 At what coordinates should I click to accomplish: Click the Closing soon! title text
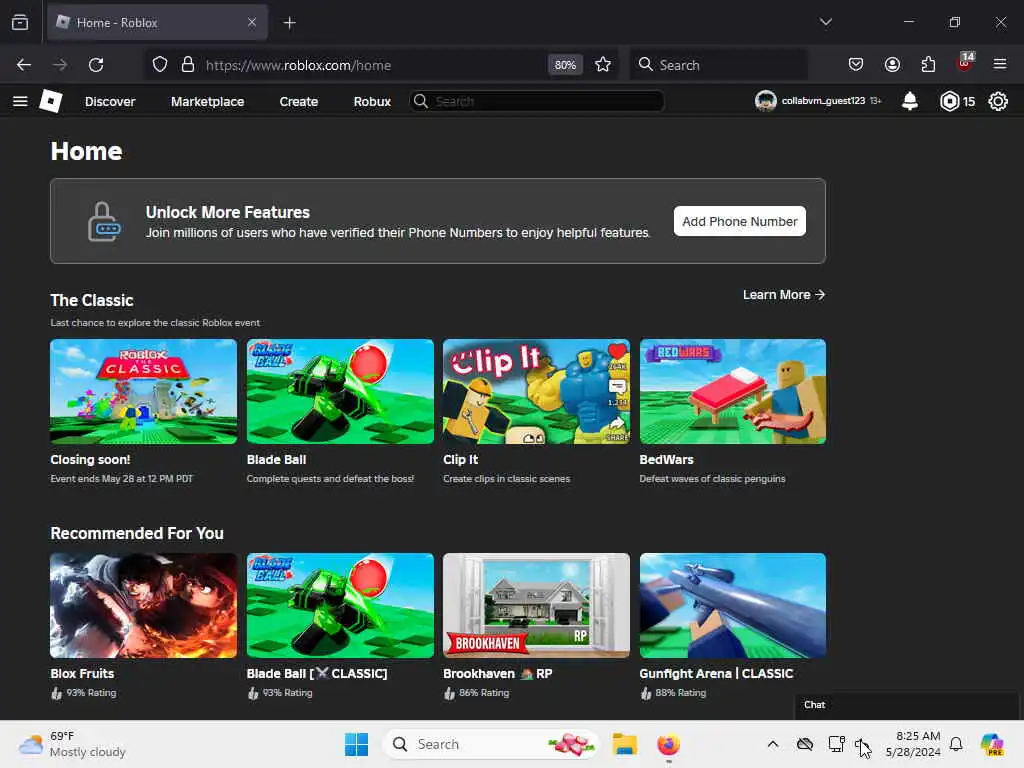click(x=90, y=459)
